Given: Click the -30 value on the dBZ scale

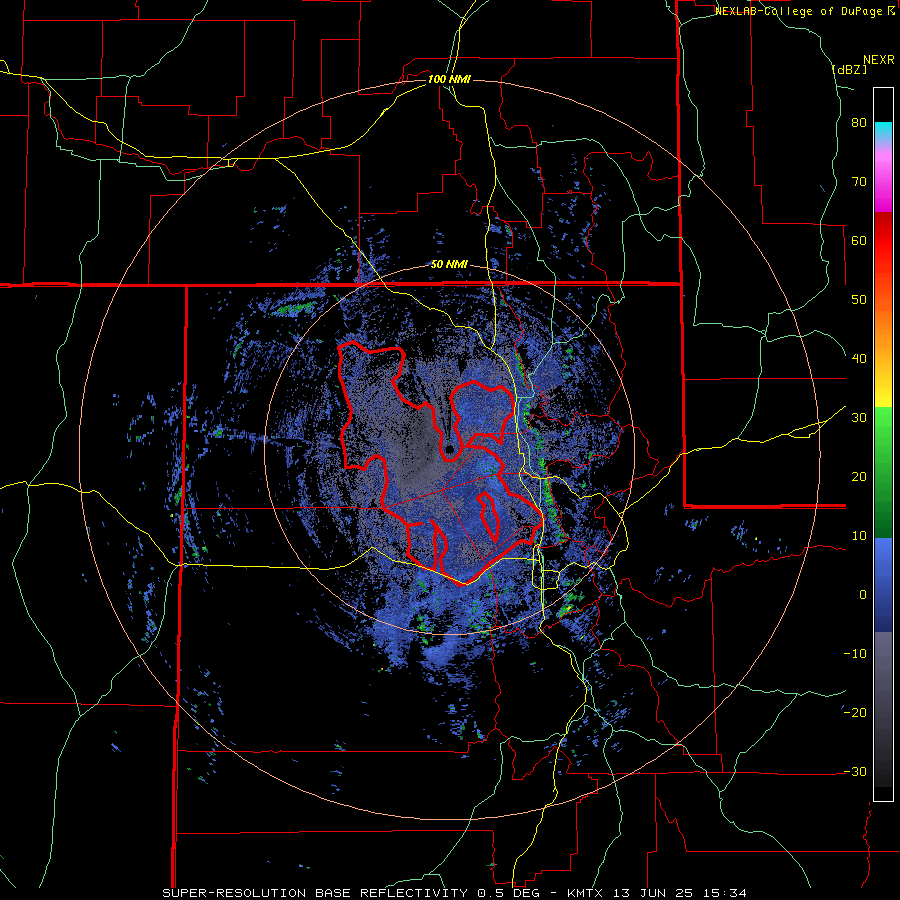Looking at the screenshot, I should 855,771.
